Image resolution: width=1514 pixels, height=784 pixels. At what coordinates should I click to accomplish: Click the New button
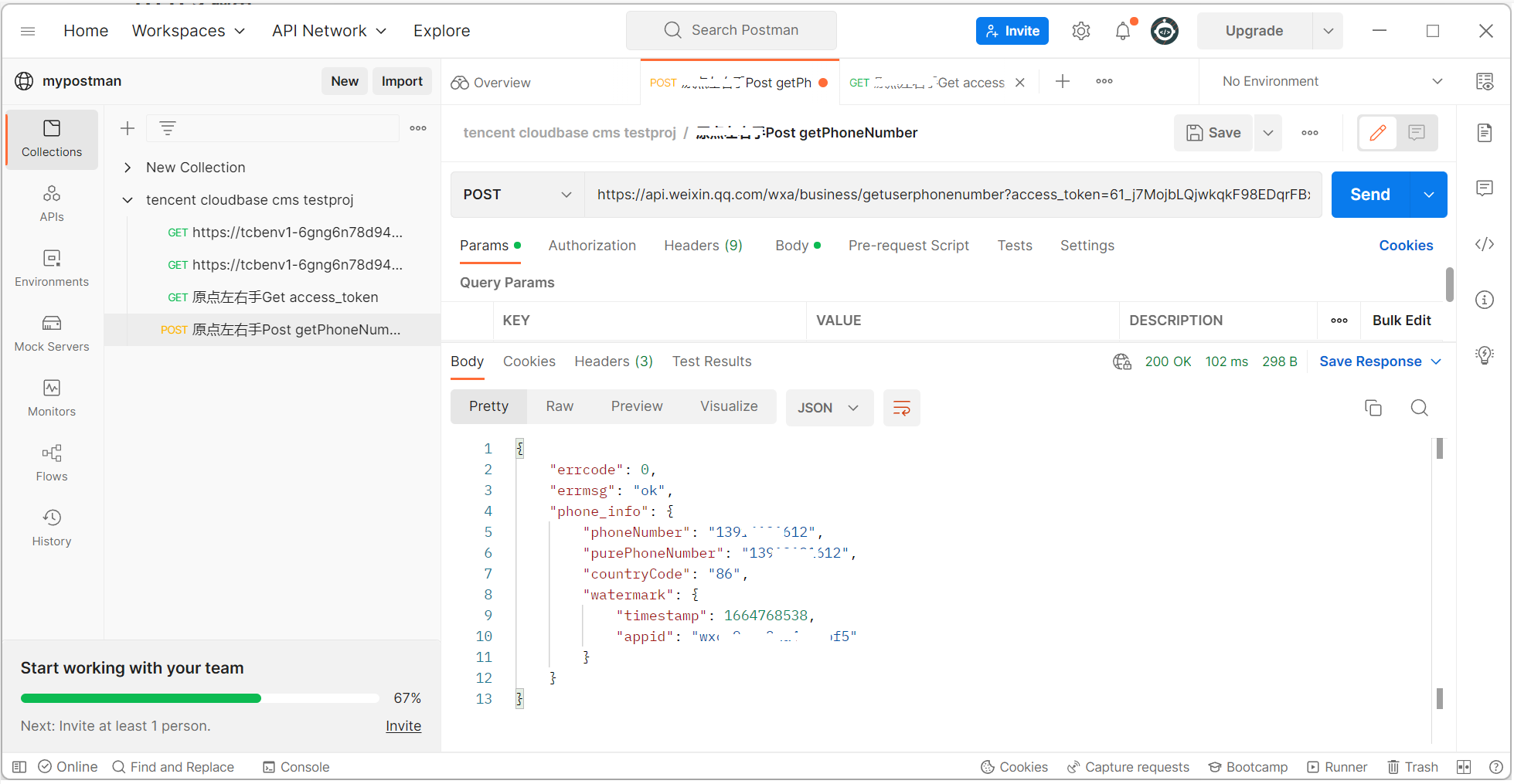(345, 81)
